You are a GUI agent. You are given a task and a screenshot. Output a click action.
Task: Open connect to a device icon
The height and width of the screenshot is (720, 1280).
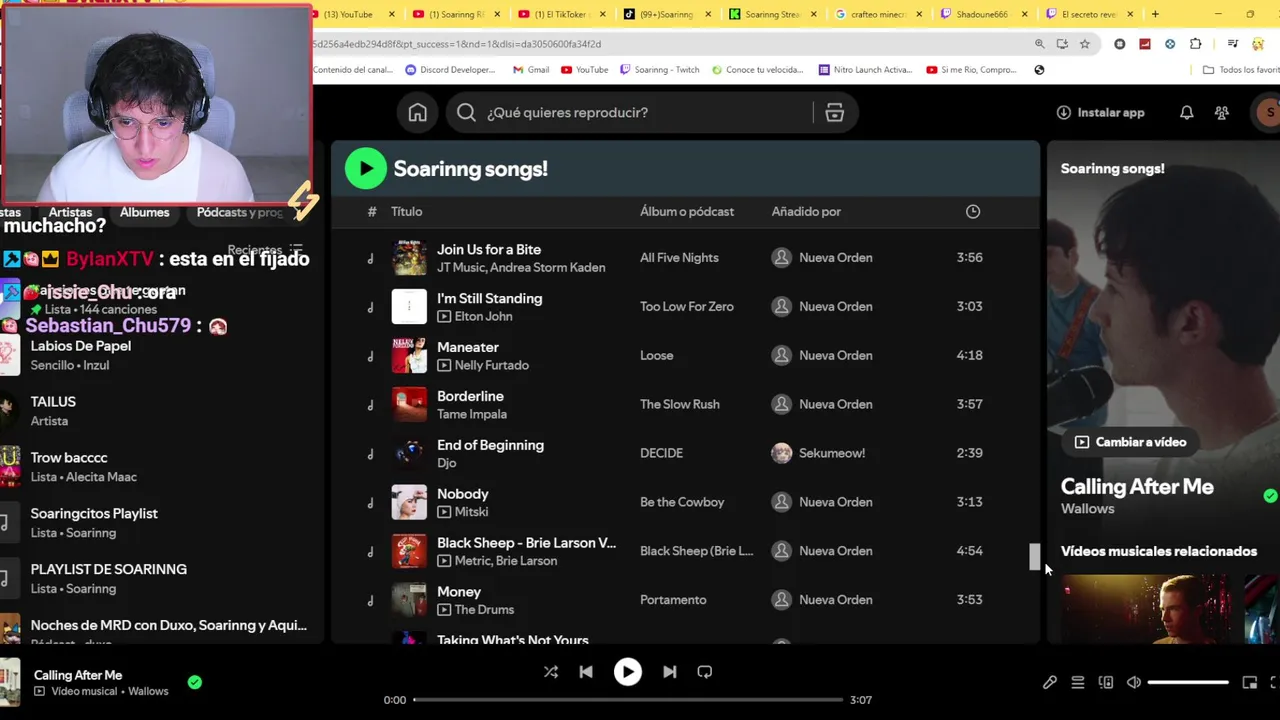tap(1106, 682)
